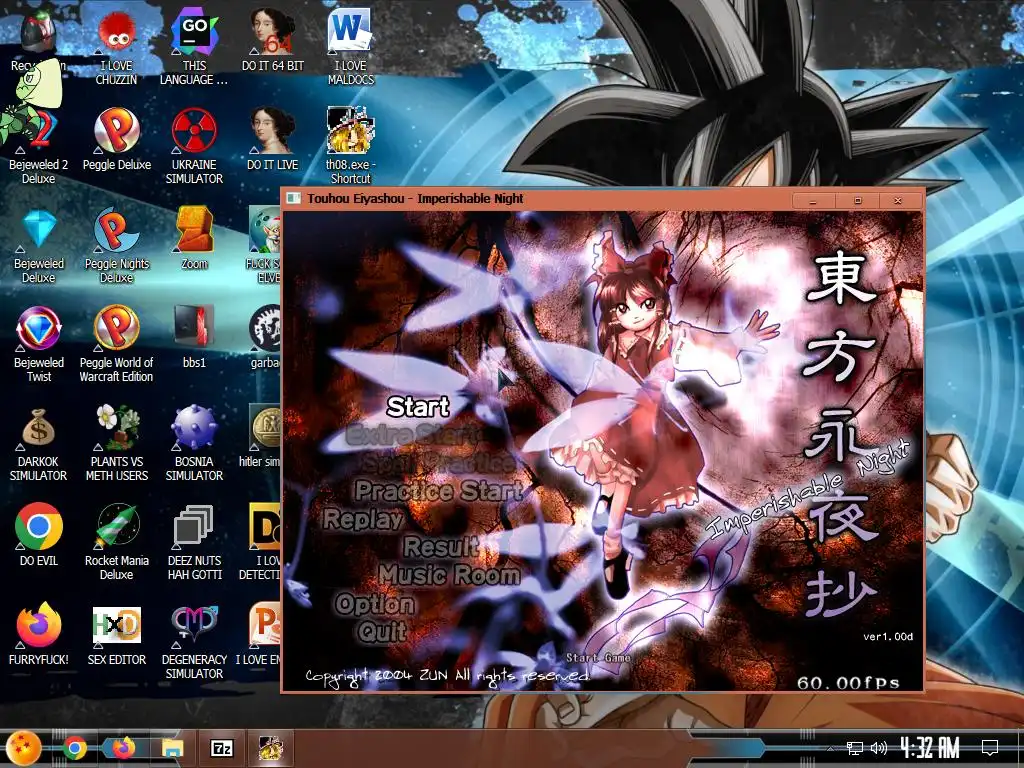The height and width of the screenshot is (768, 1024).
Task: Open the network icon in system tray
Action: (x=854, y=748)
